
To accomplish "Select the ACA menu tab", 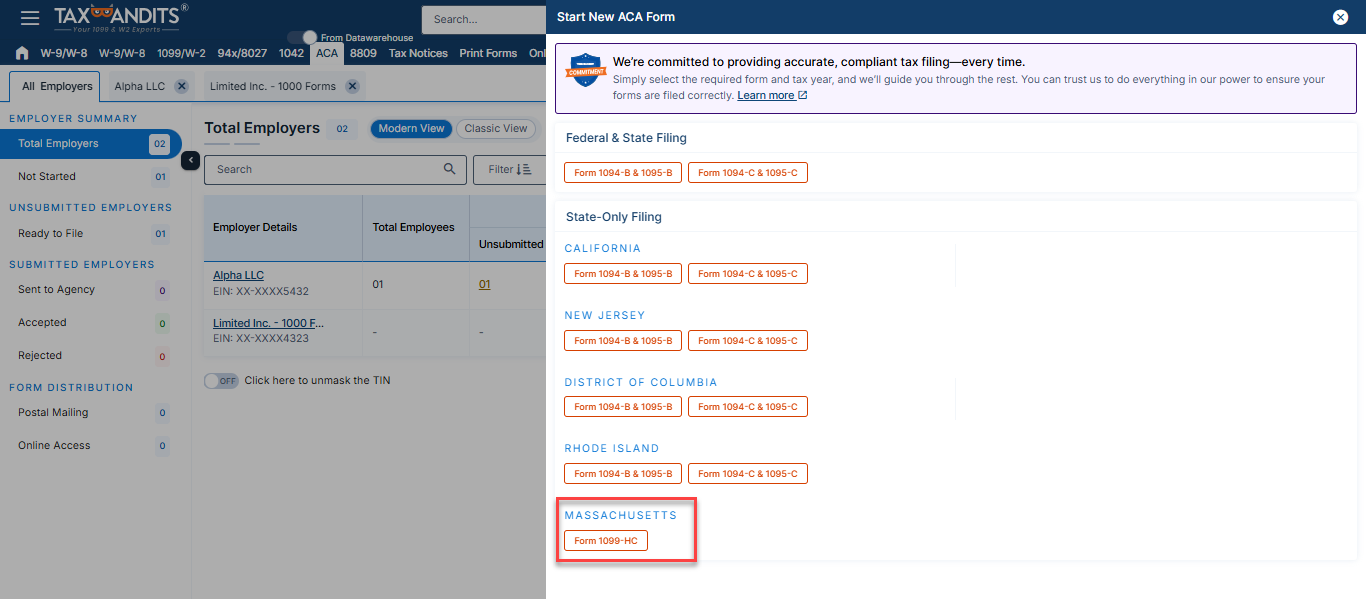I will click(327, 54).
